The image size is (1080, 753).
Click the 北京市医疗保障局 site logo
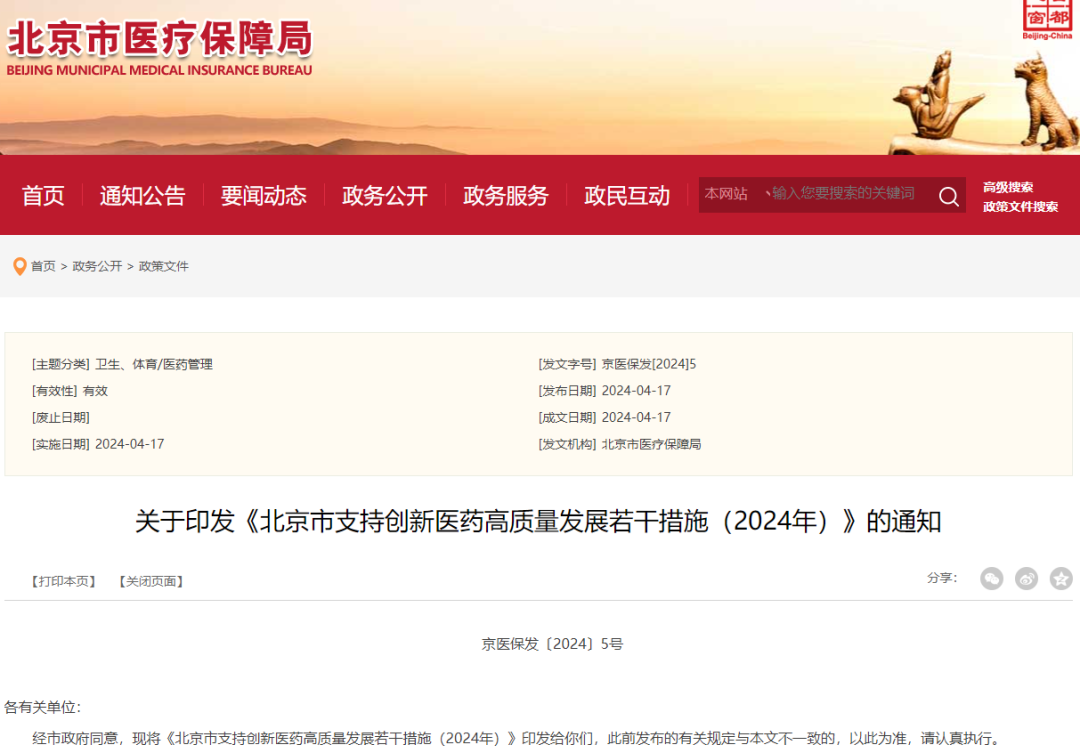pyautogui.click(x=159, y=47)
